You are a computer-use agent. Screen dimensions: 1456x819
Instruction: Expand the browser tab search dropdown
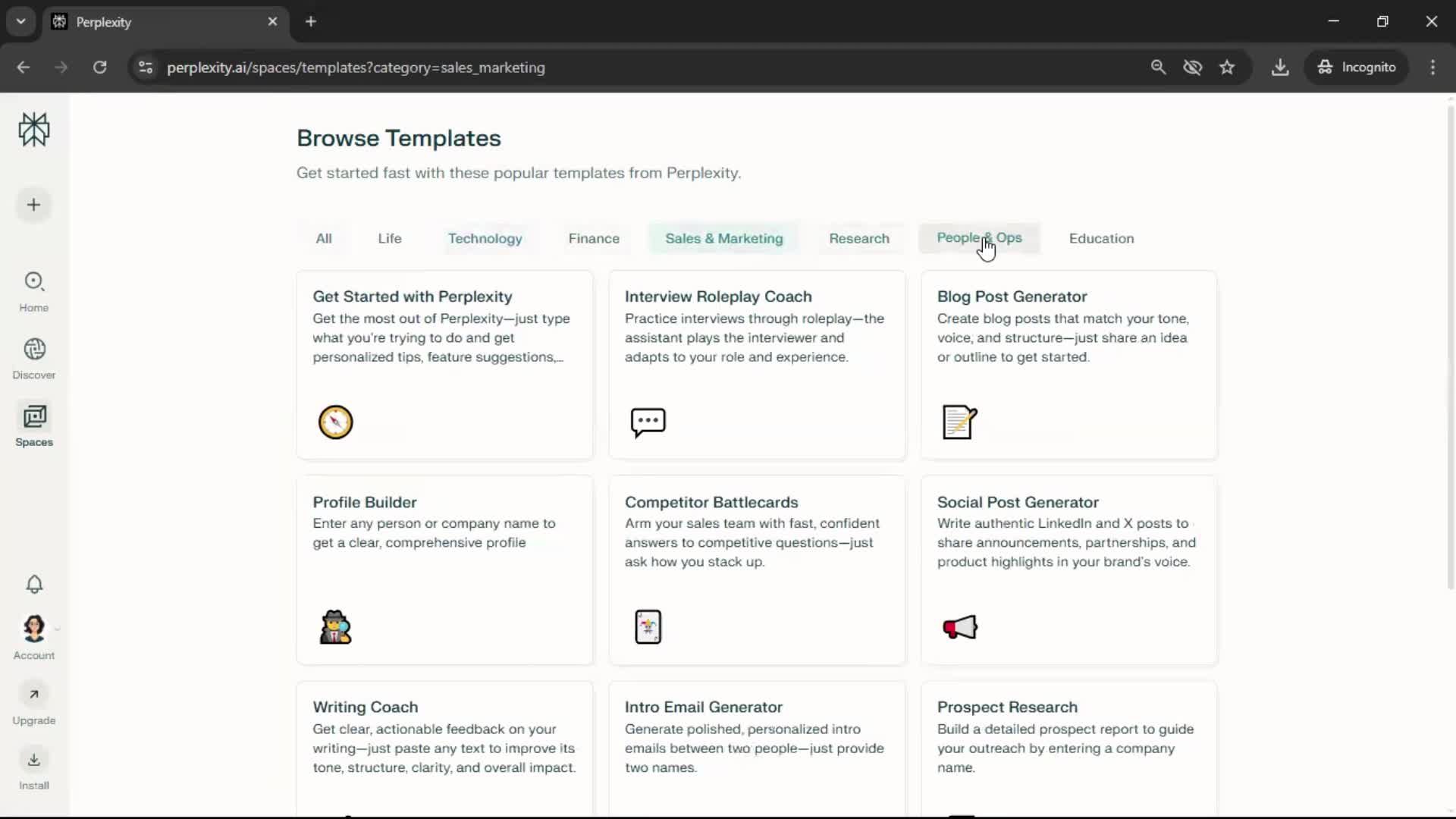tap(21, 21)
